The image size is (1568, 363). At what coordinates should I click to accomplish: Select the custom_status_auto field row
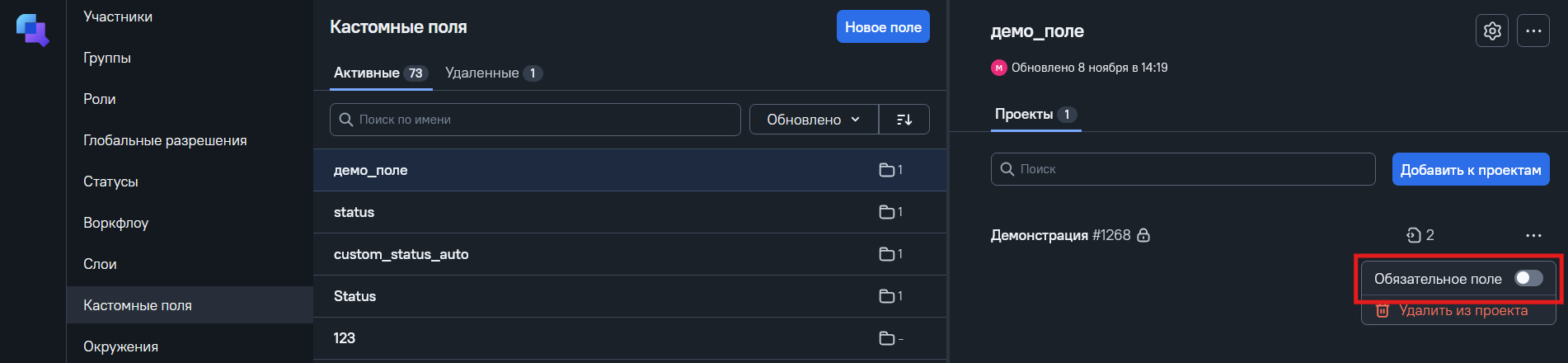630,254
